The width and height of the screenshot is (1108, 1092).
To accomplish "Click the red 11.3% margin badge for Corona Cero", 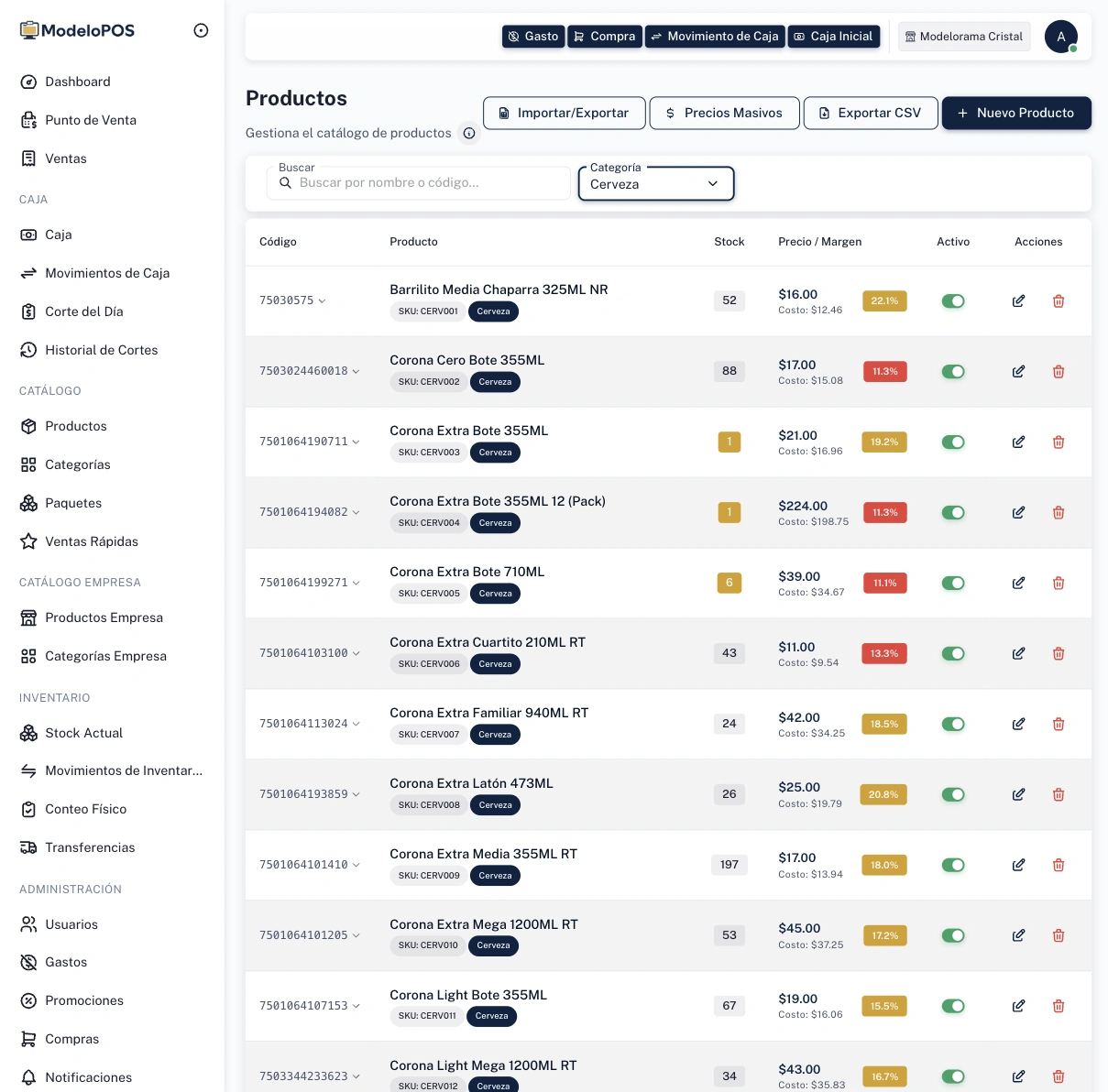I will 884,372.
